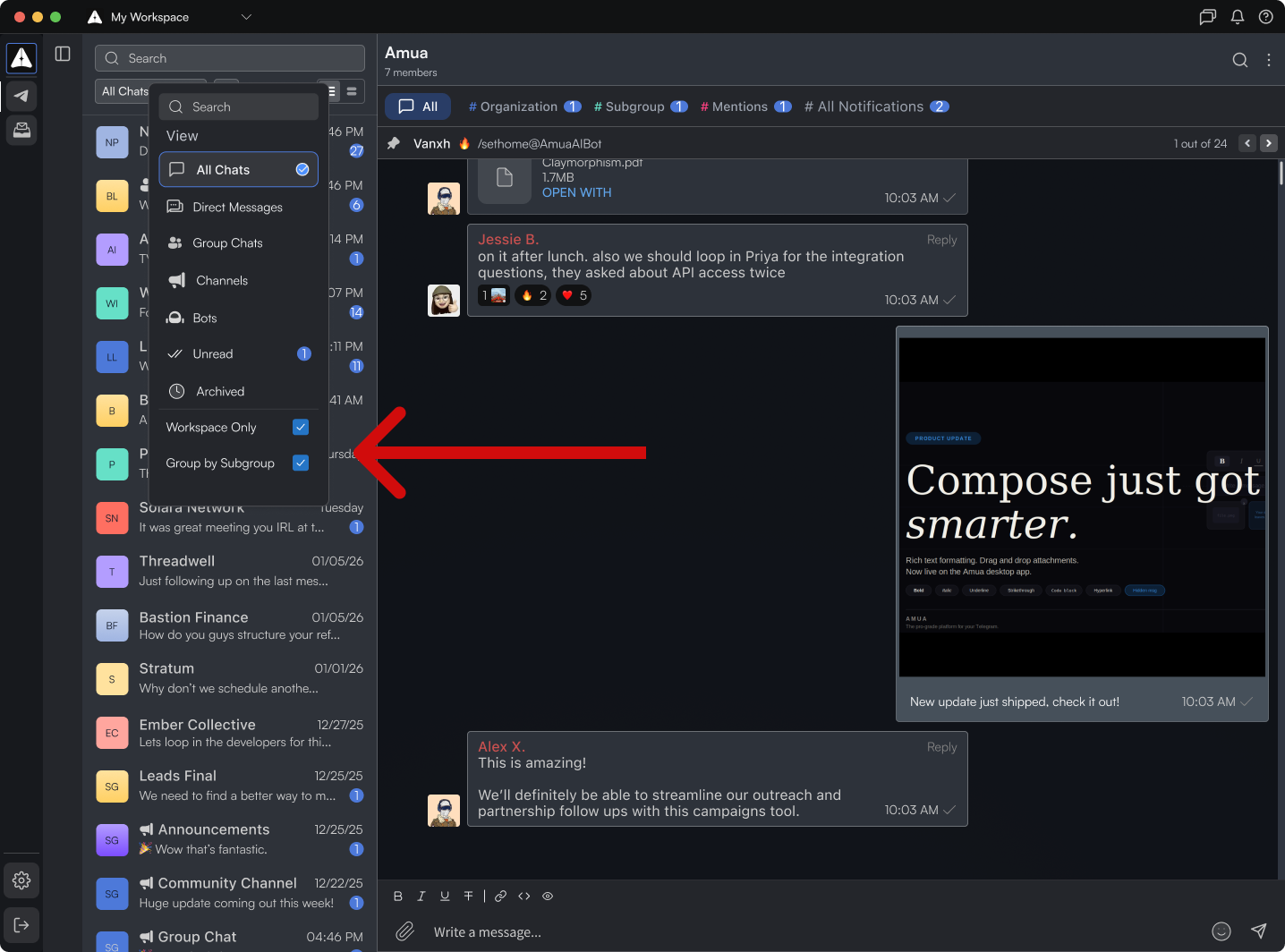Switch to the Organization tab
This screenshot has width=1285, height=952.
point(525,106)
